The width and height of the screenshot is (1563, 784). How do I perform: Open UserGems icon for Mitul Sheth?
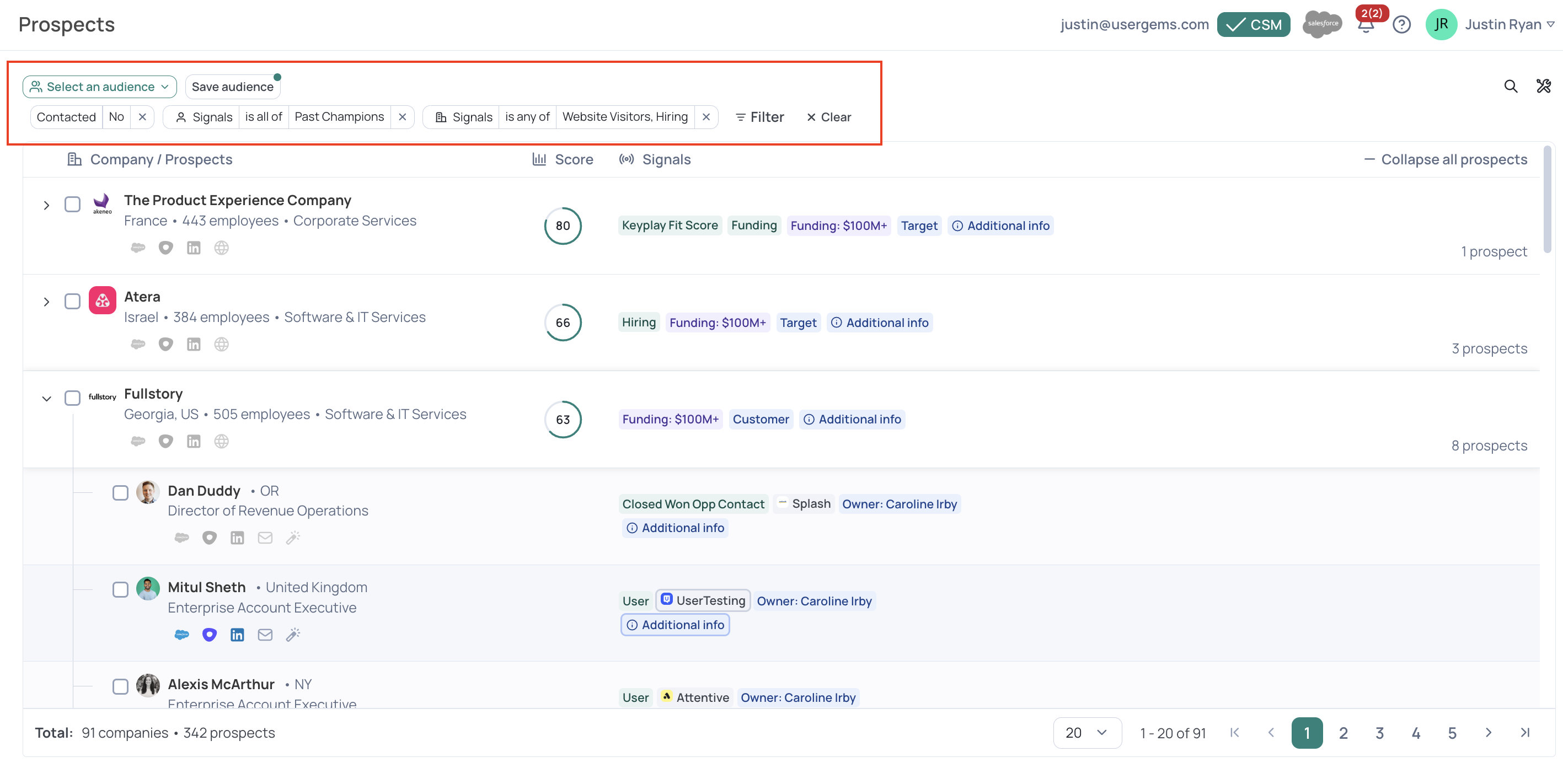click(x=210, y=634)
